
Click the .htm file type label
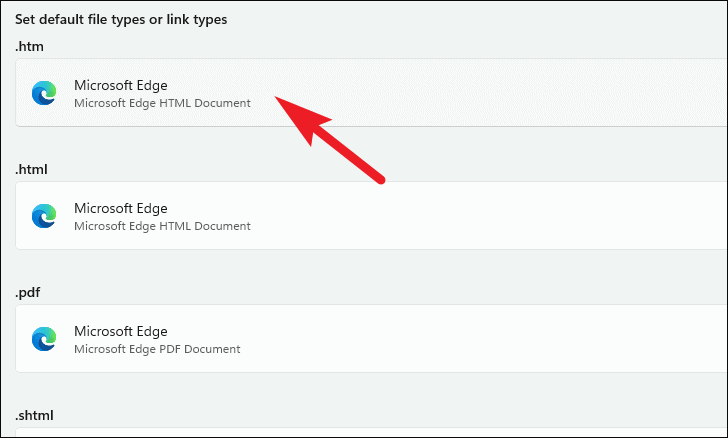coord(29,46)
